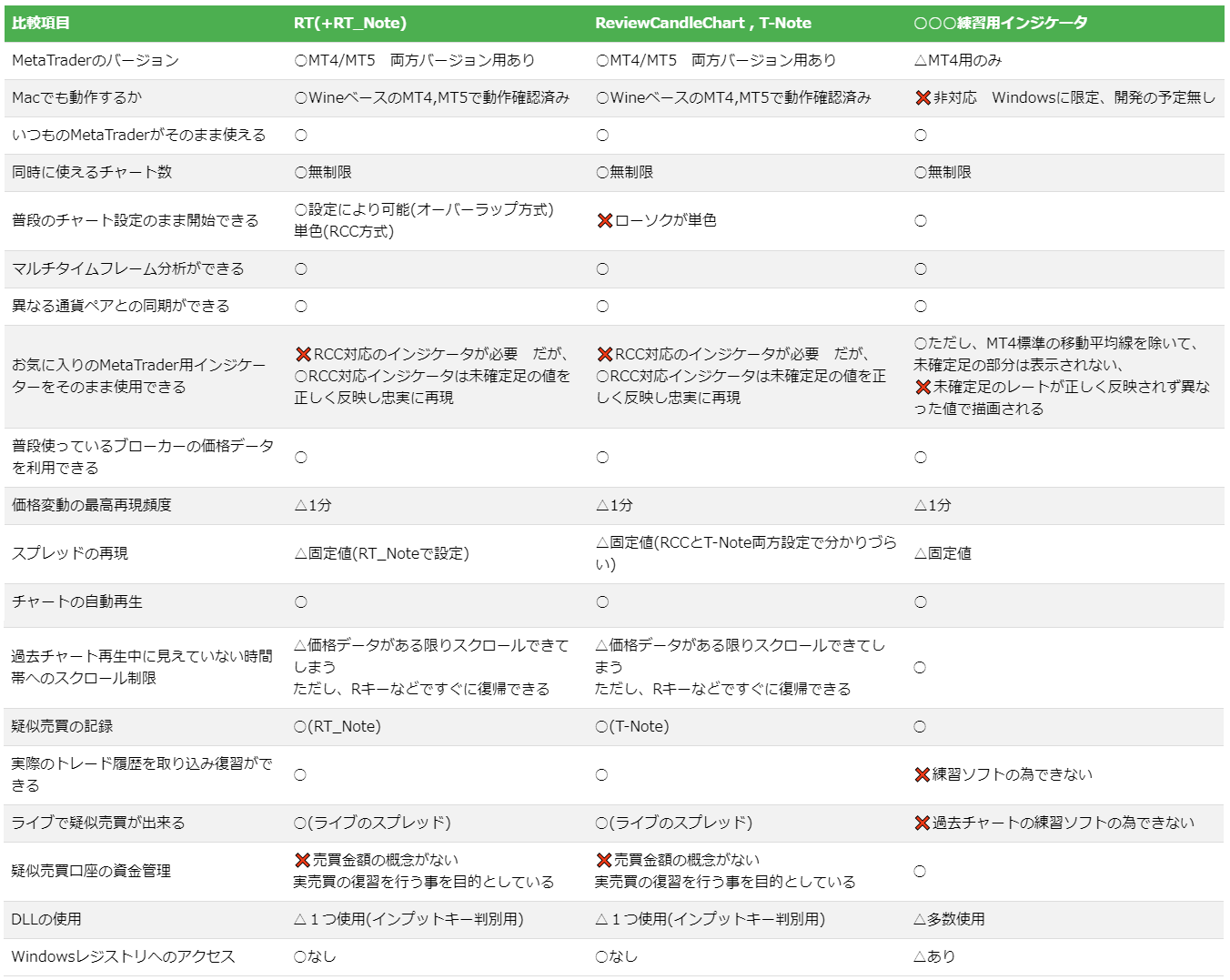The height and width of the screenshot is (980, 1230).
Task: Click 'Windowsレジストリへのアクセス' row label
Action: 124,957
